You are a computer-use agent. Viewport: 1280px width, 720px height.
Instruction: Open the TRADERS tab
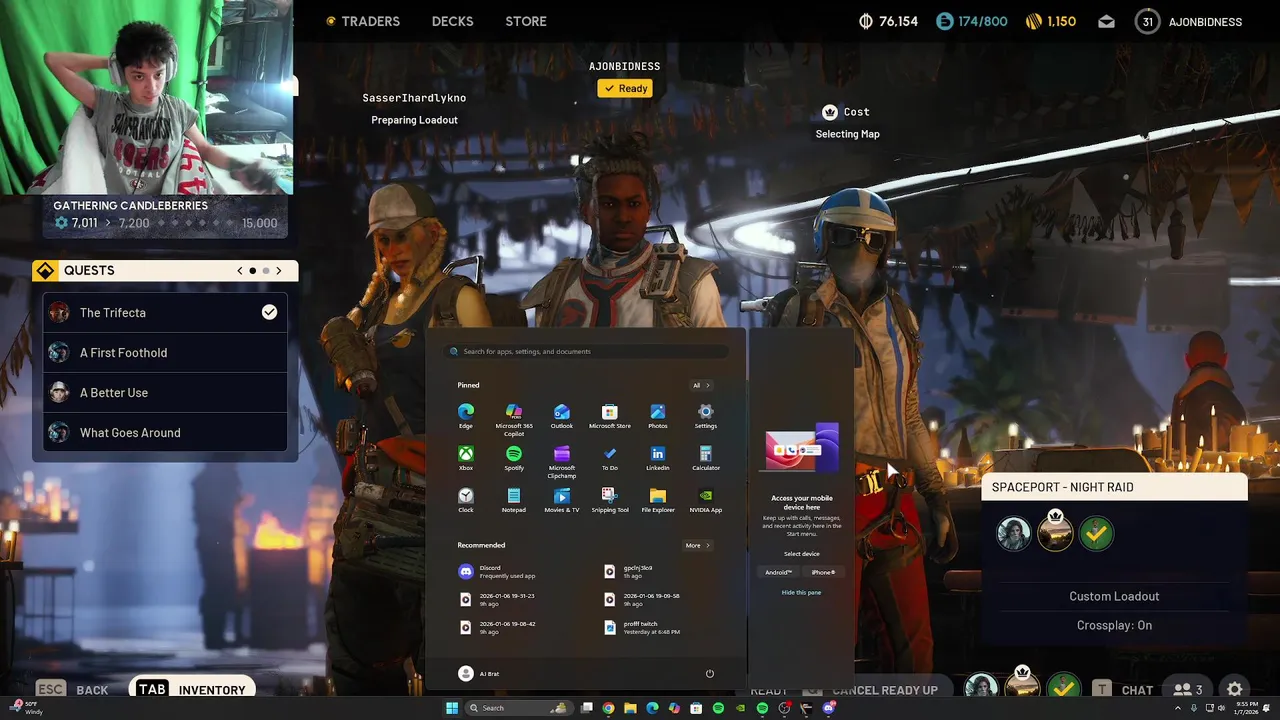(363, 21)
